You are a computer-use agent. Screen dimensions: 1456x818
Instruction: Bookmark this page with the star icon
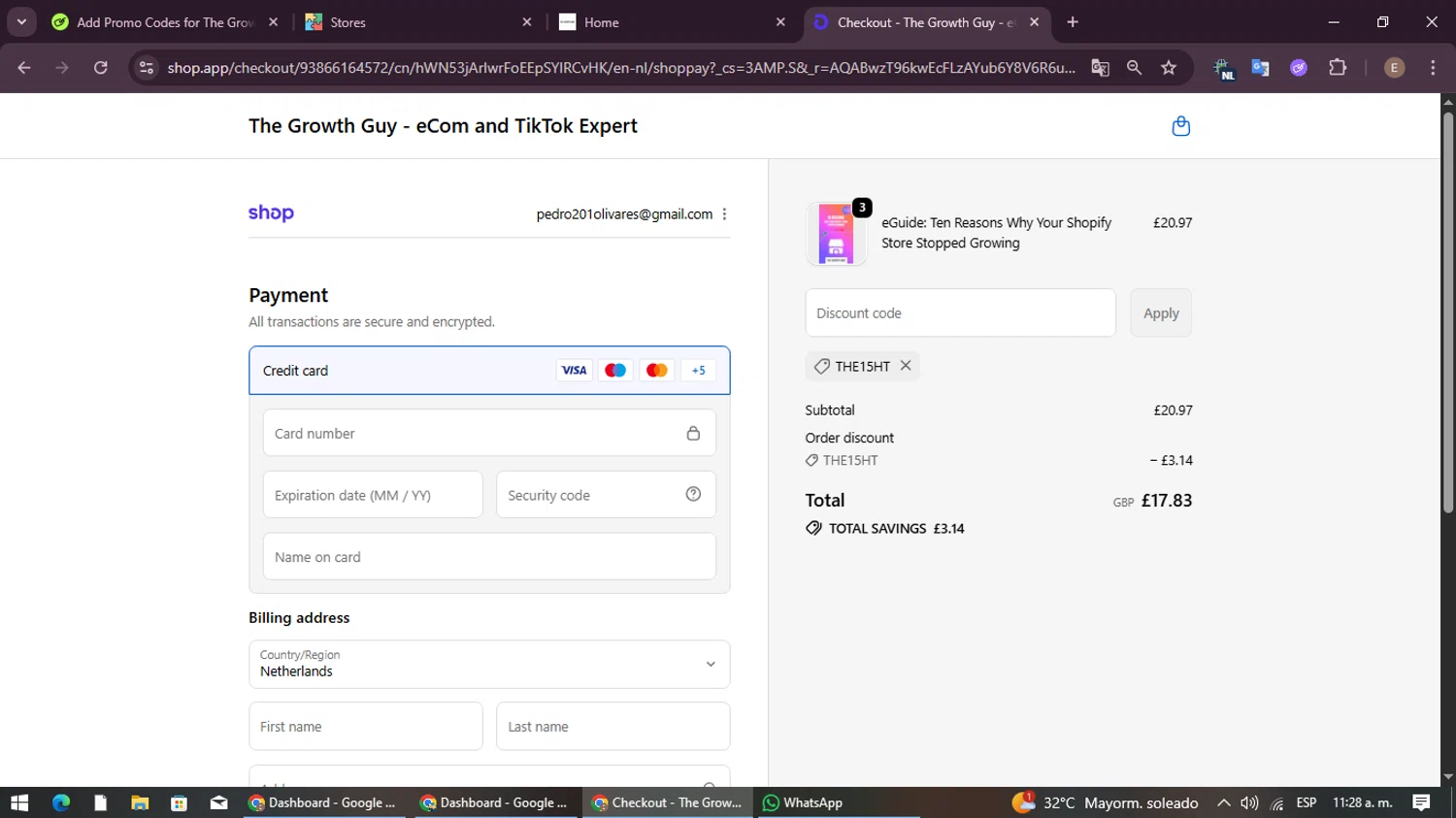click(1169, 68)
